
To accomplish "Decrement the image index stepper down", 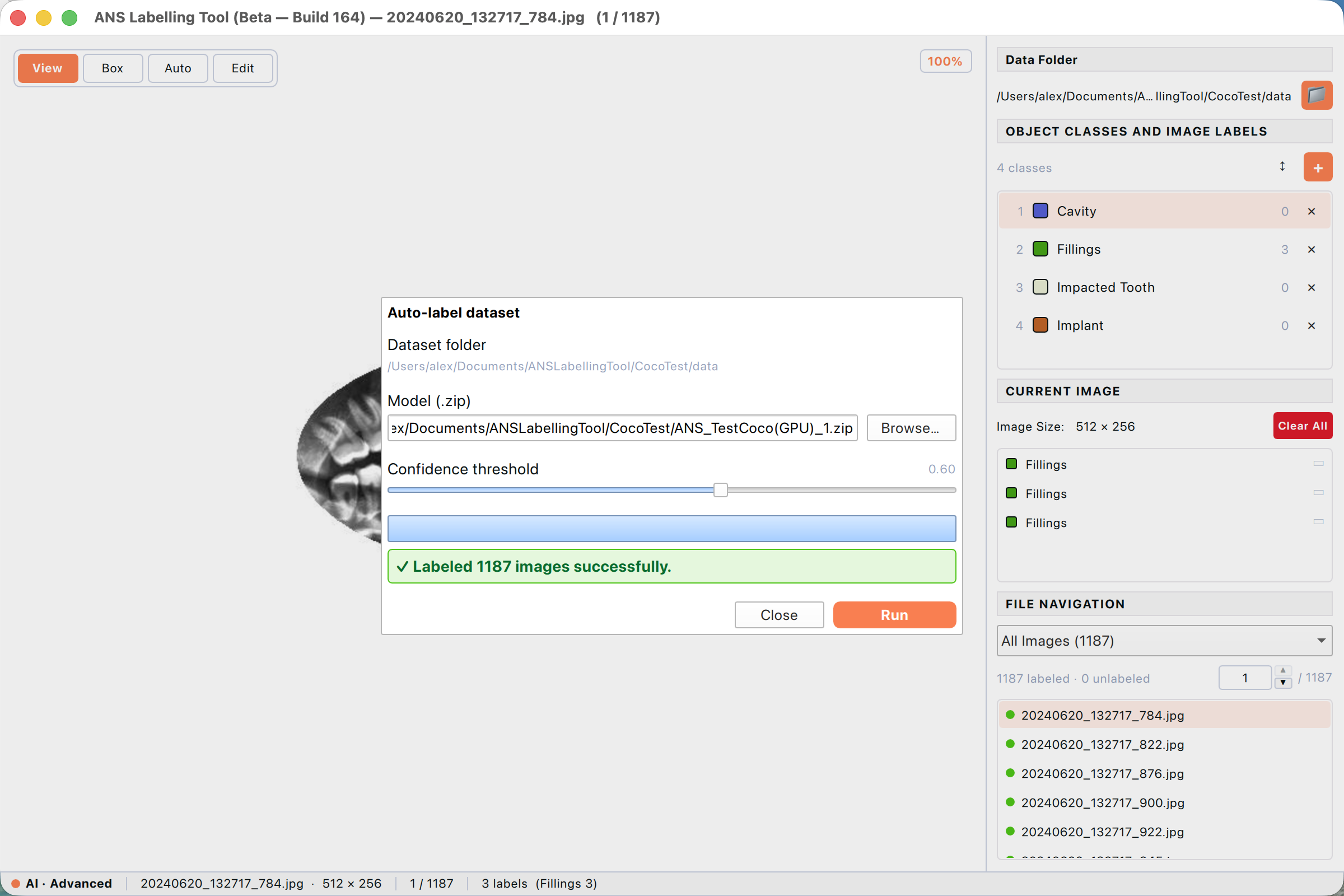I will point(1283,683).
